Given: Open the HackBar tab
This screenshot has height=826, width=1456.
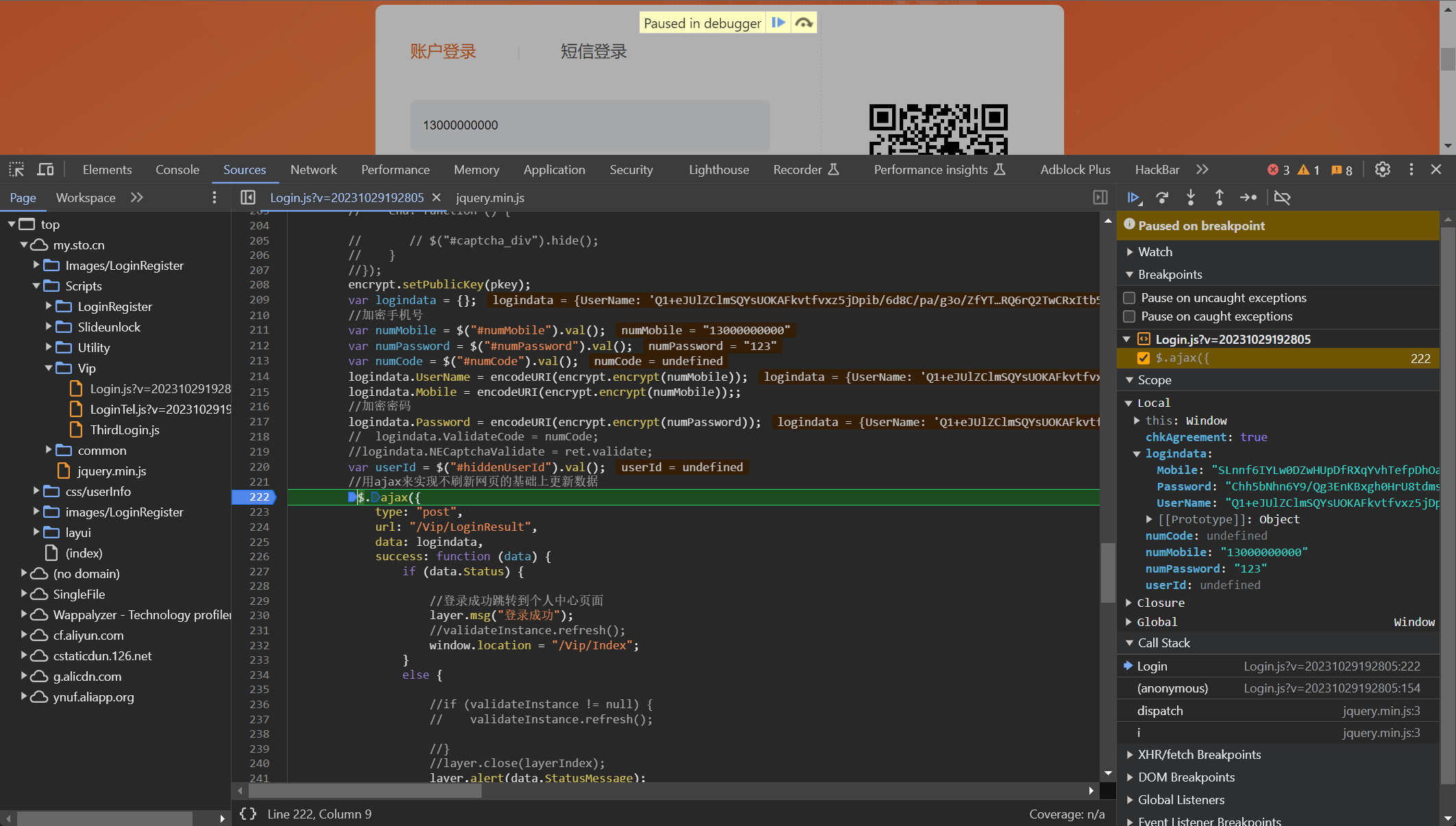Looking at the screenshot, I should point(1157,169).
